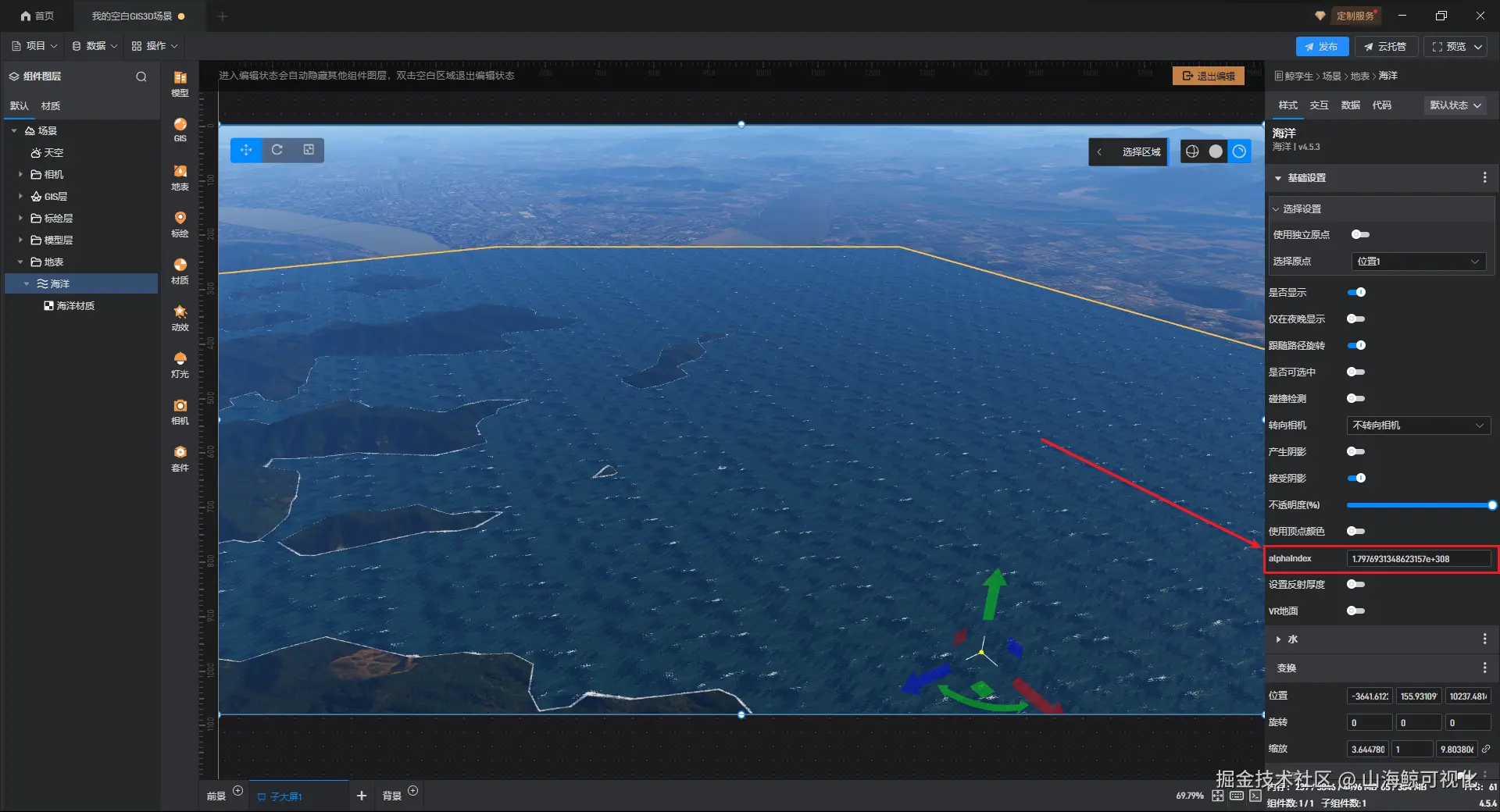Search component layers with magnifier icon
This screenshot has height=812, width=1500.
[141, 77]
